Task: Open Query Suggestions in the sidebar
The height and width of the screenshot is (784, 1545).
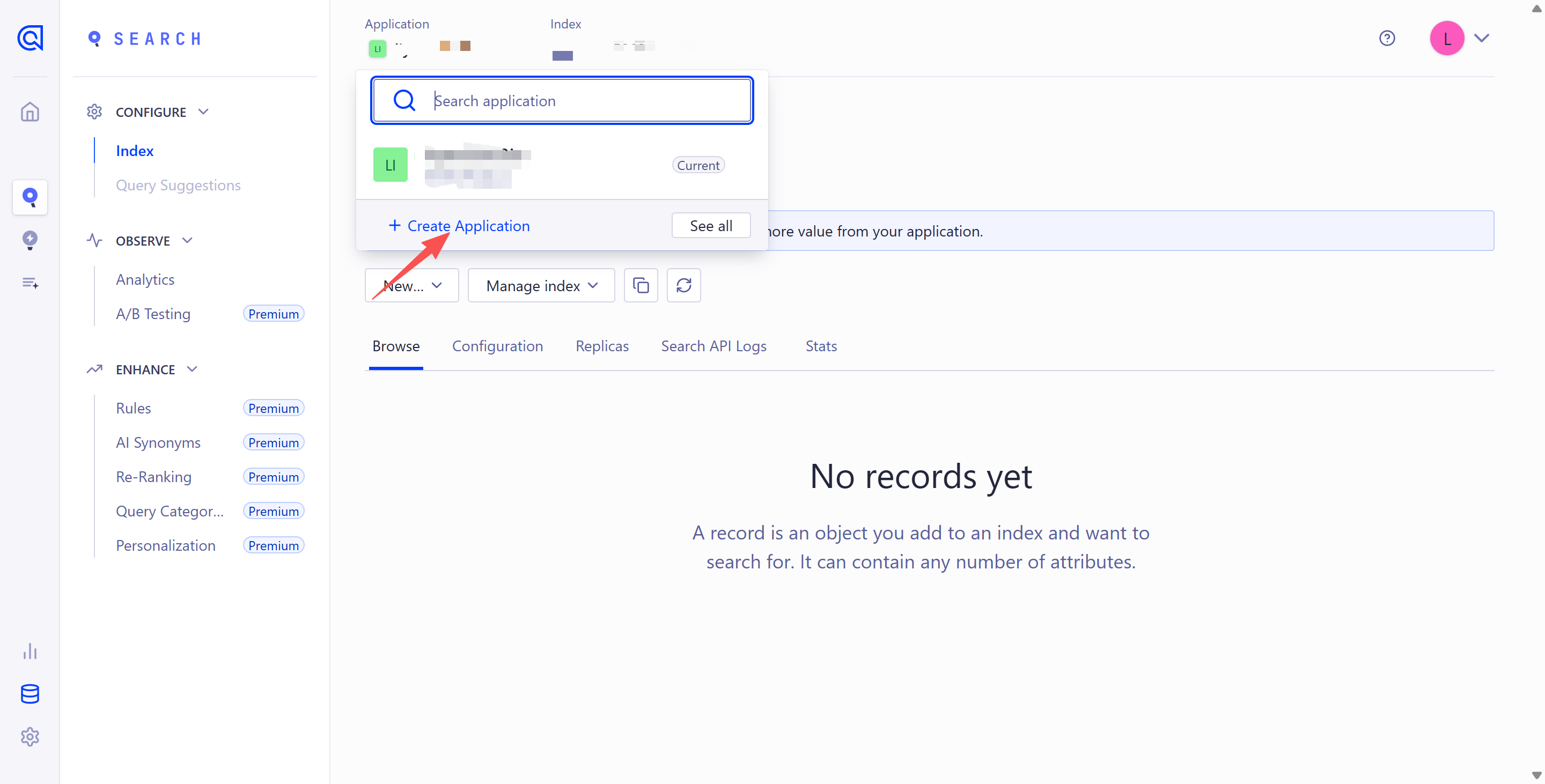Action: pyautogui.click(x=178, y=185)
